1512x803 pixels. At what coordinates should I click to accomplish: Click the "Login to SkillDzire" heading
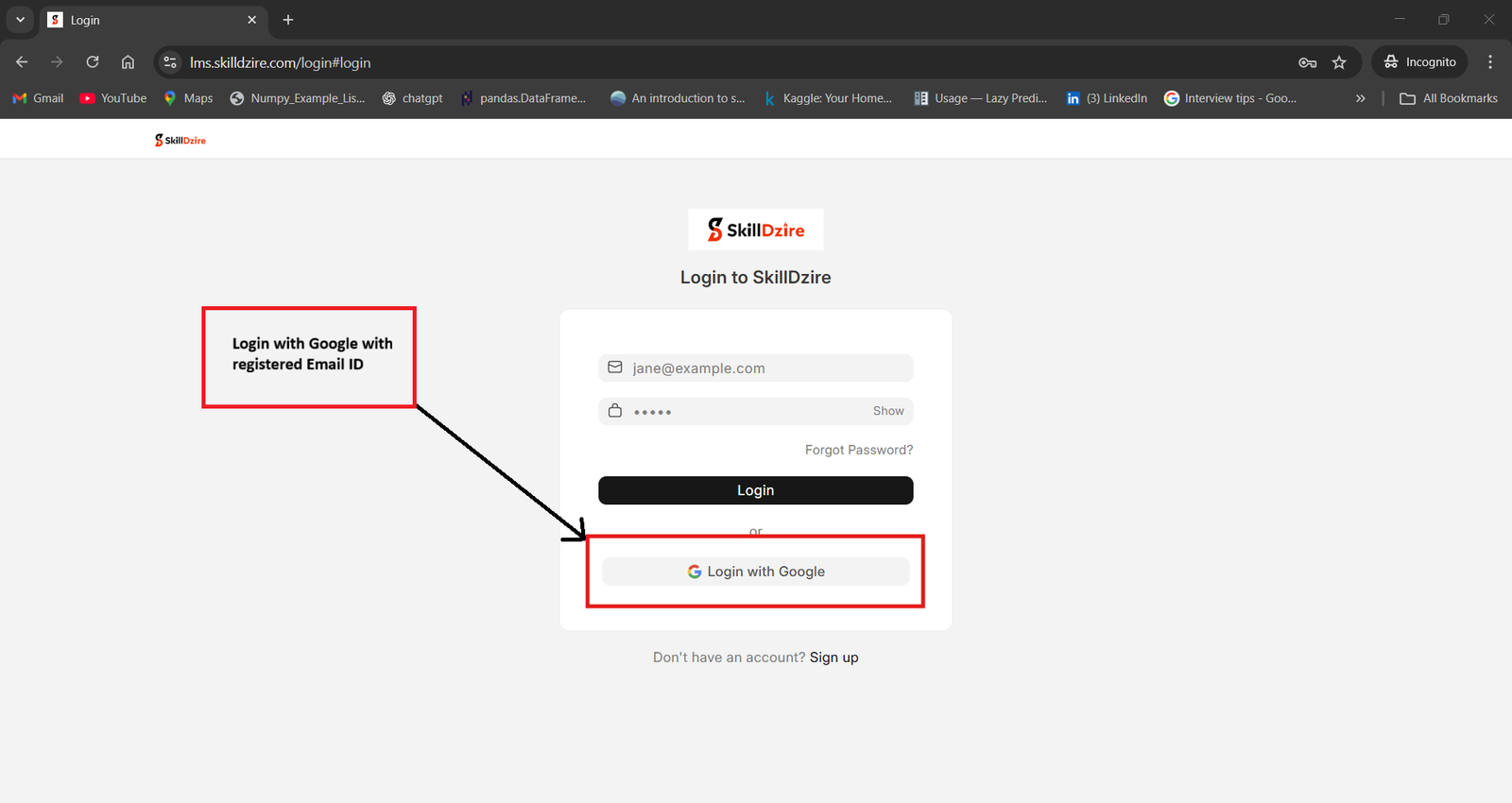pos(756,277)
